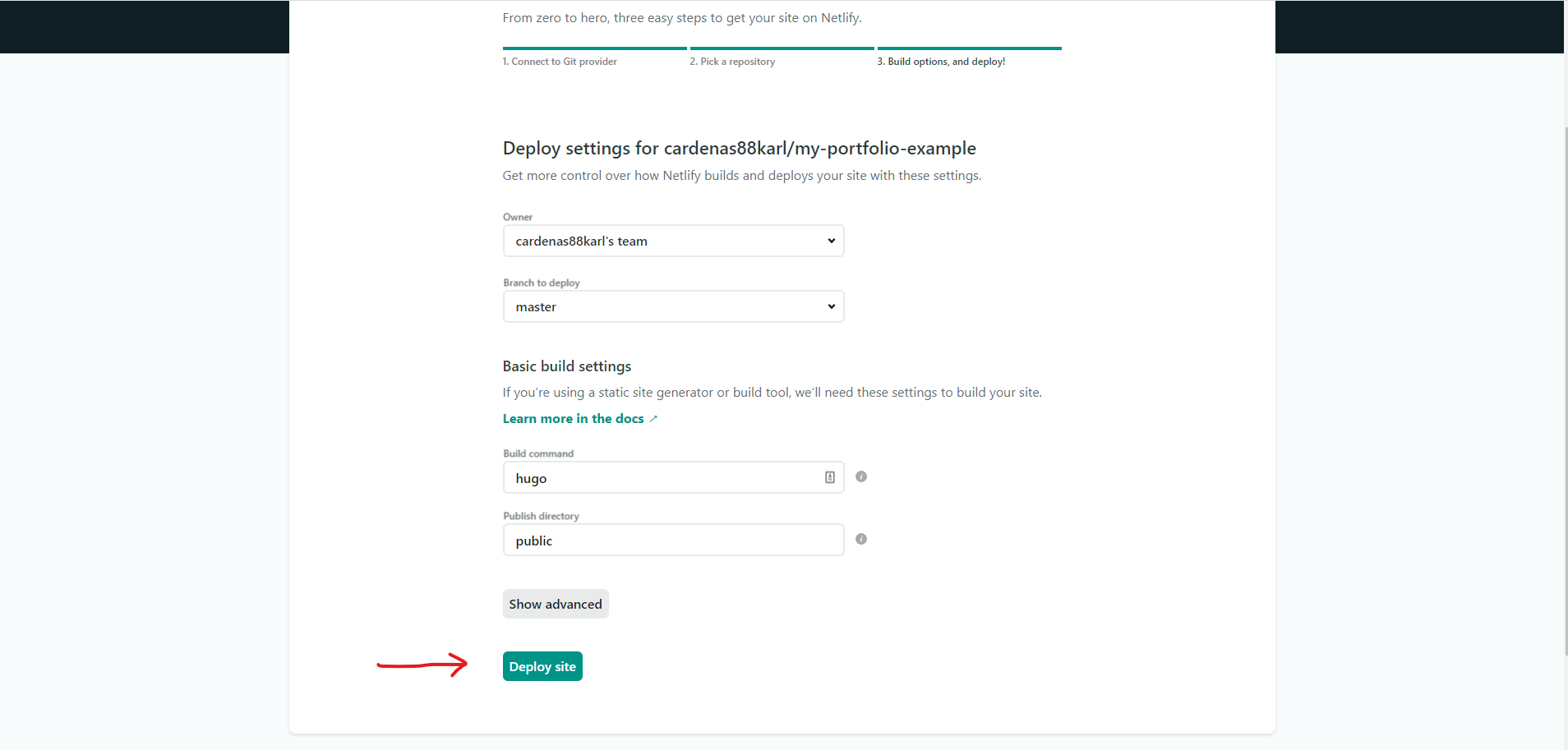The height and width of the screenshot is (750, 1568).
Task: Select step 3 Build options, and deploy
Action: pyautogui.click(x=941, y=62)
